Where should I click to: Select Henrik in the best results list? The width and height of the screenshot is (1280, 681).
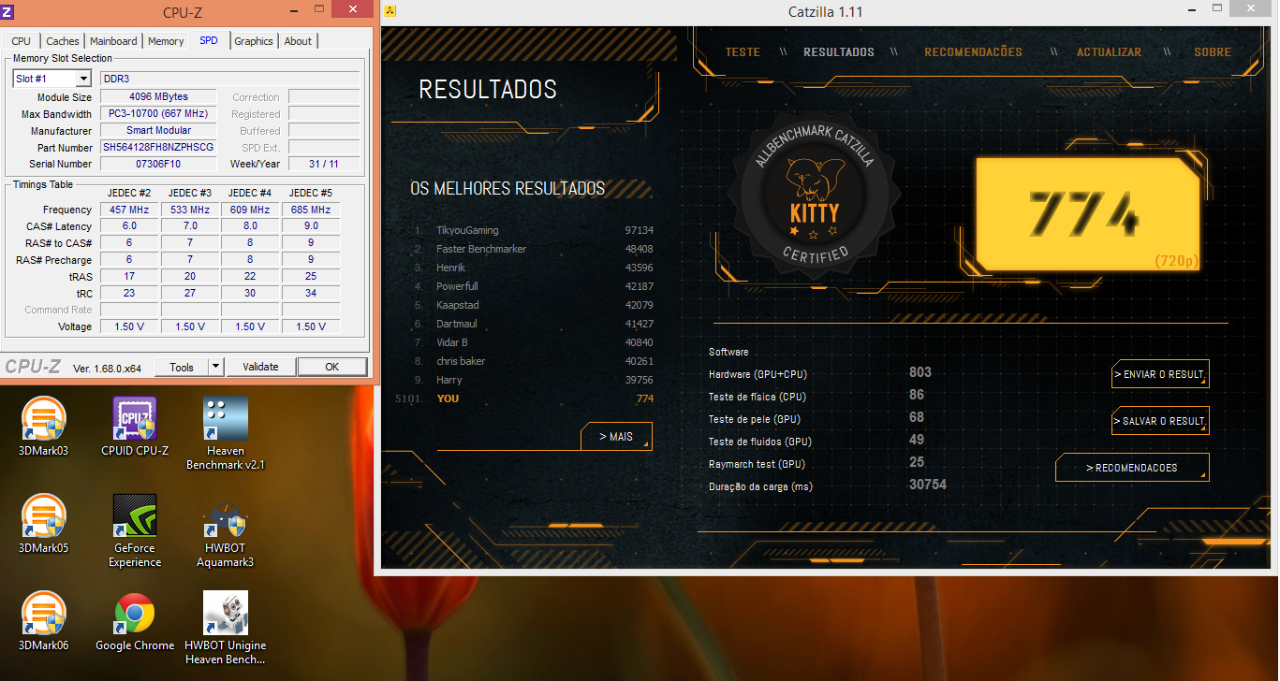pyautogui.click(x=534, y=268)
